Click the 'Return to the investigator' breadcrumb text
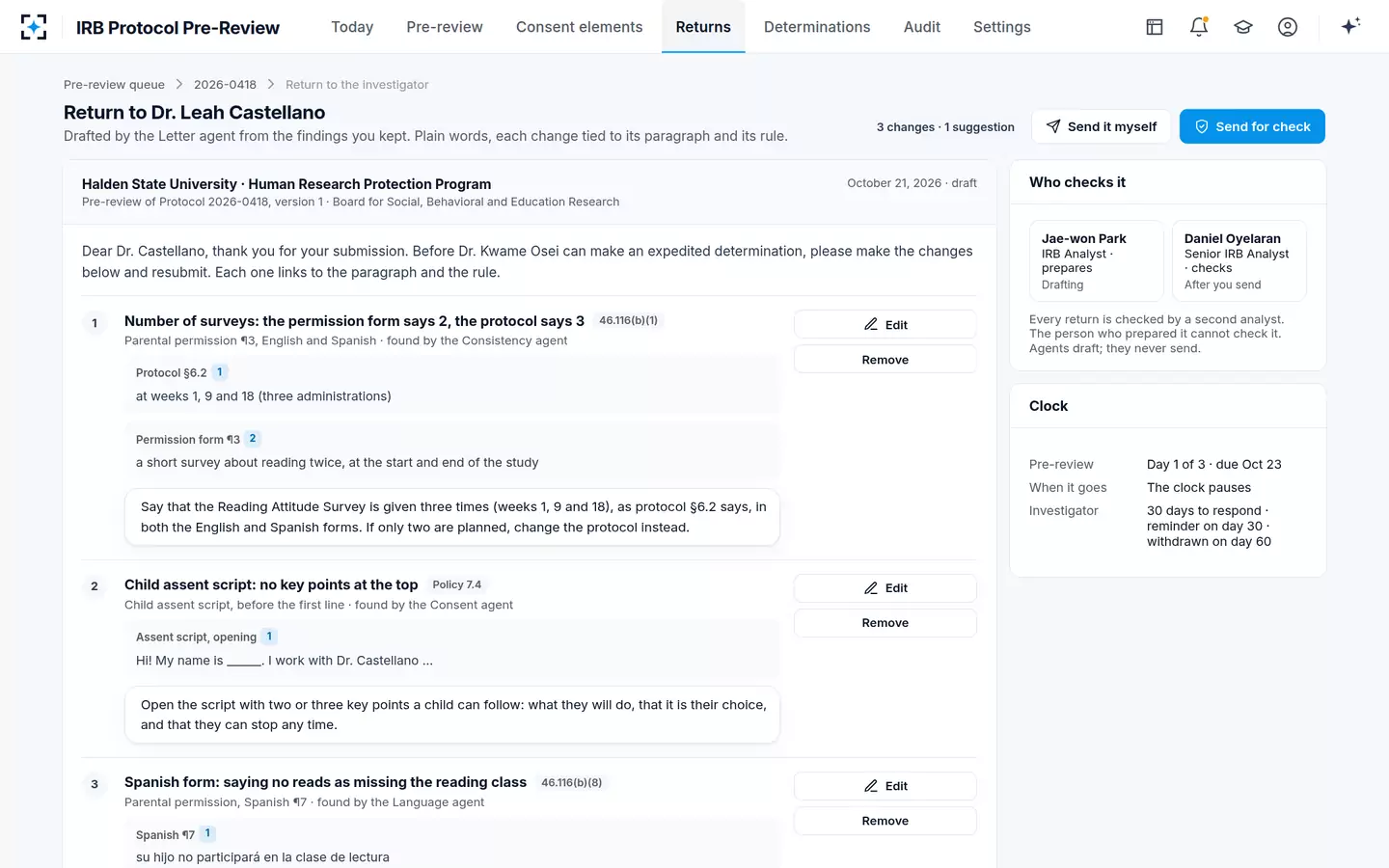This screenshot has height=868, width=1389. coord(357,85)
